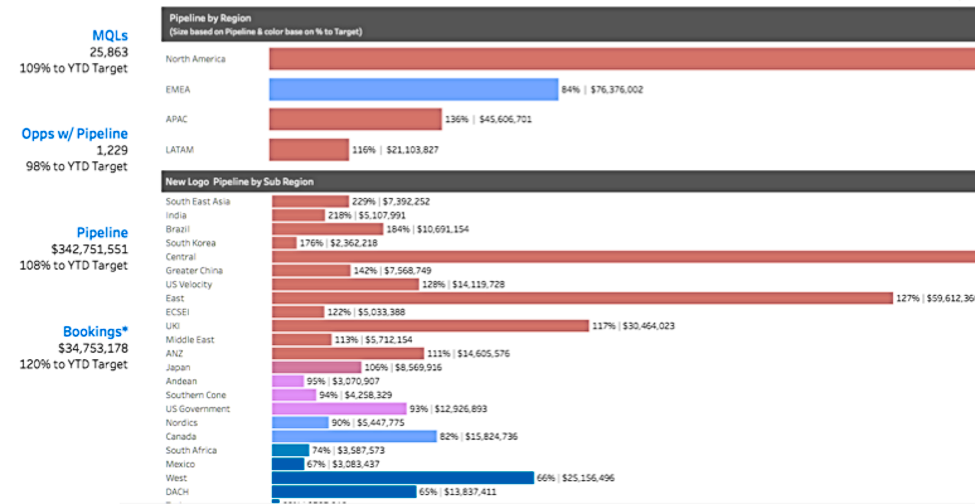
Task: Click the Opps w/ Pipeline KPI heading
Action: tap(75, 134)
